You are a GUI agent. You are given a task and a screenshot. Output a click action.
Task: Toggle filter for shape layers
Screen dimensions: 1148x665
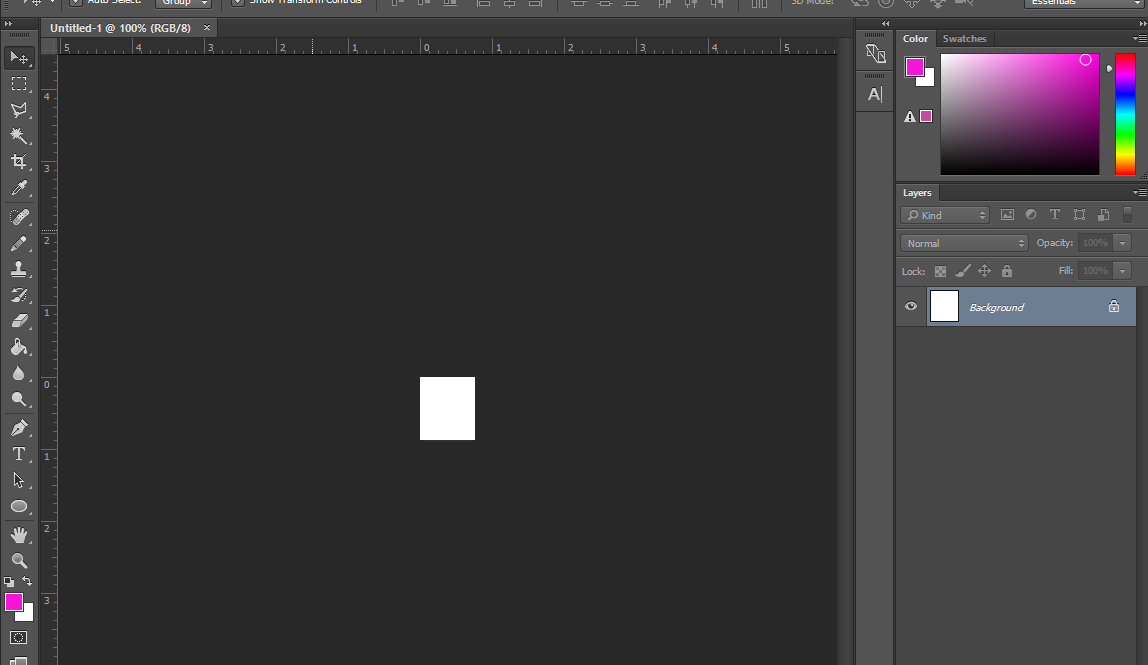click(1079, 215)
